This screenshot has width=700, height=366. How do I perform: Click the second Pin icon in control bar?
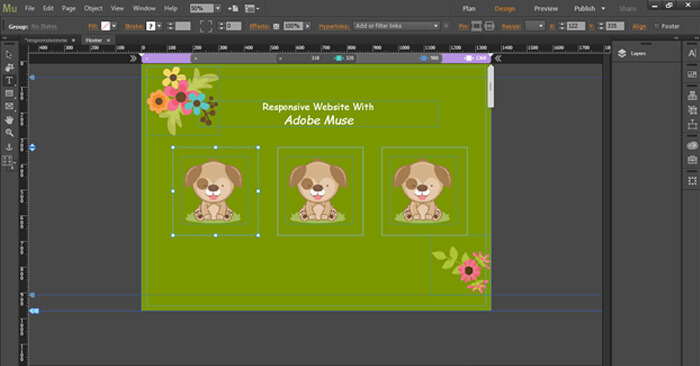pos(489,26)
